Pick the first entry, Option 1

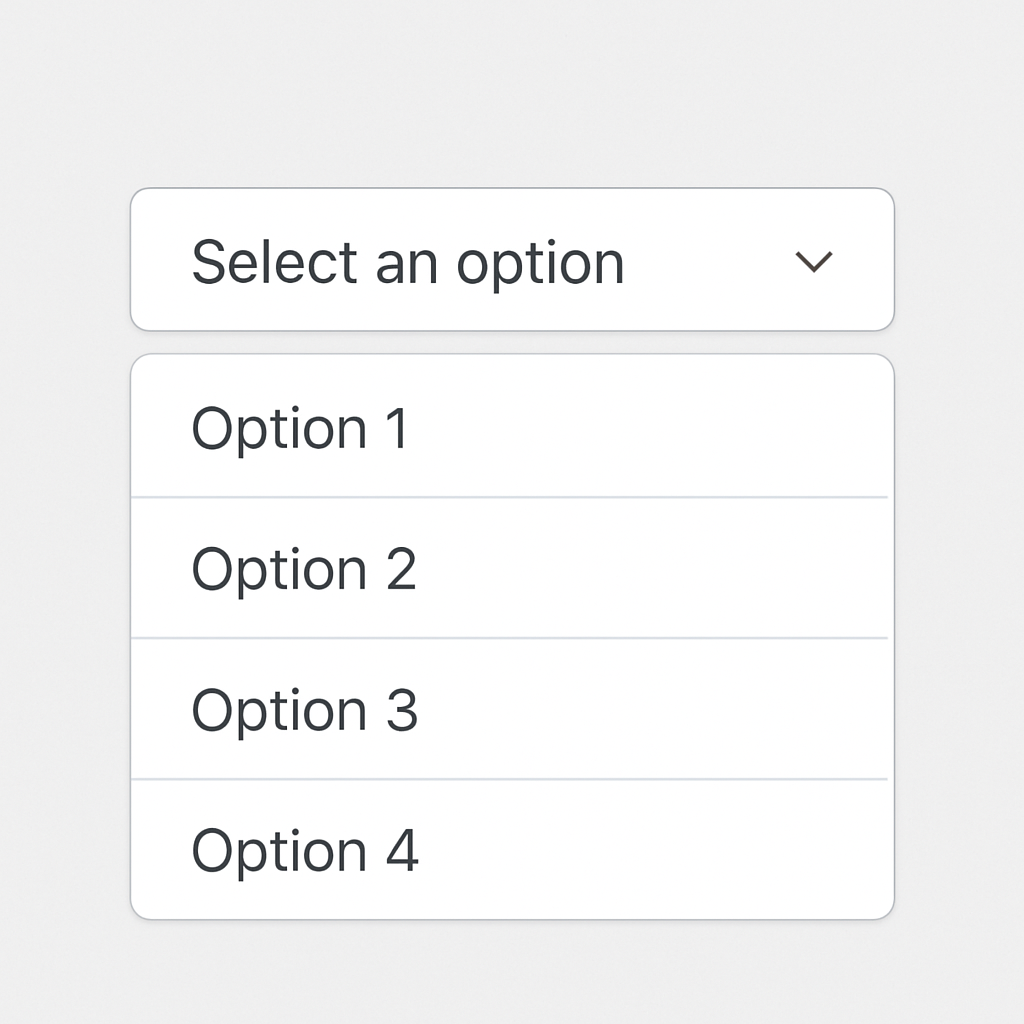click(x=510, y=427)
